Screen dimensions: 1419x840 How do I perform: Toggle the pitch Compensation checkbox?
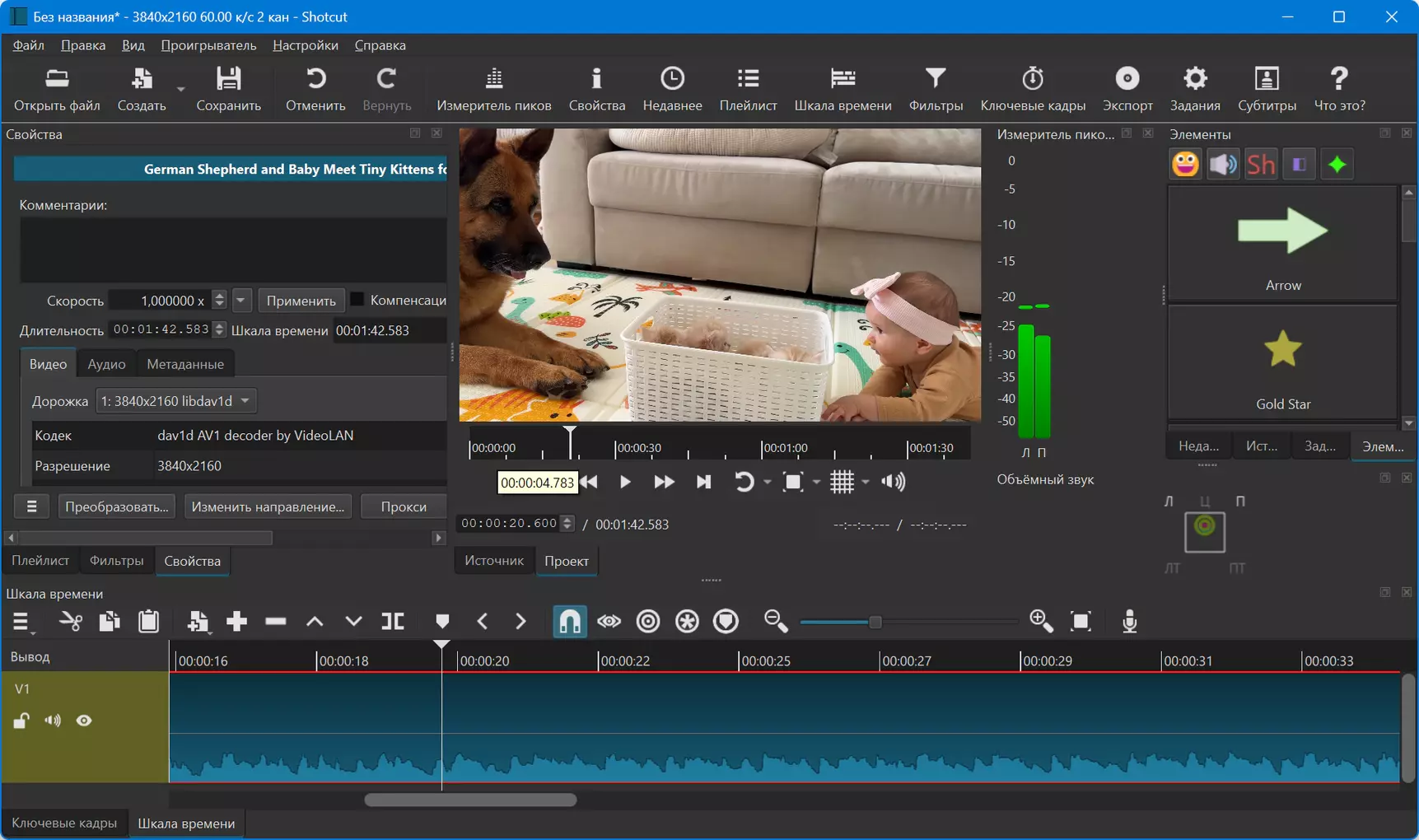357,299
